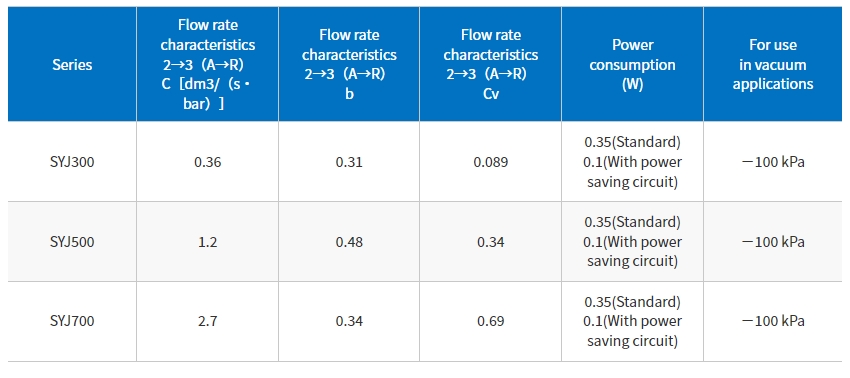The height and width of the screenshot is (378, 850).
Task: Click the Power consumption (W) header
Action: pyautogui.click(x=632, y=65)
